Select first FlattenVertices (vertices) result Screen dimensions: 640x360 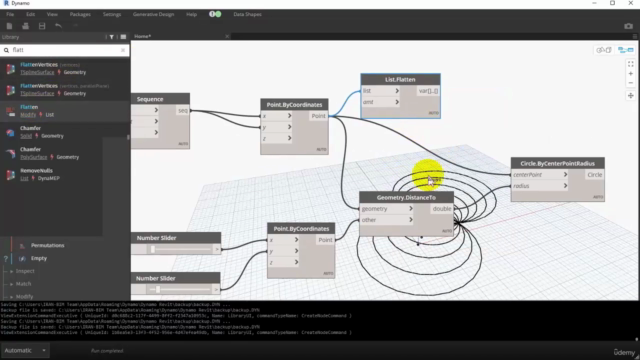pyautogui.click(x=65, y=69)
